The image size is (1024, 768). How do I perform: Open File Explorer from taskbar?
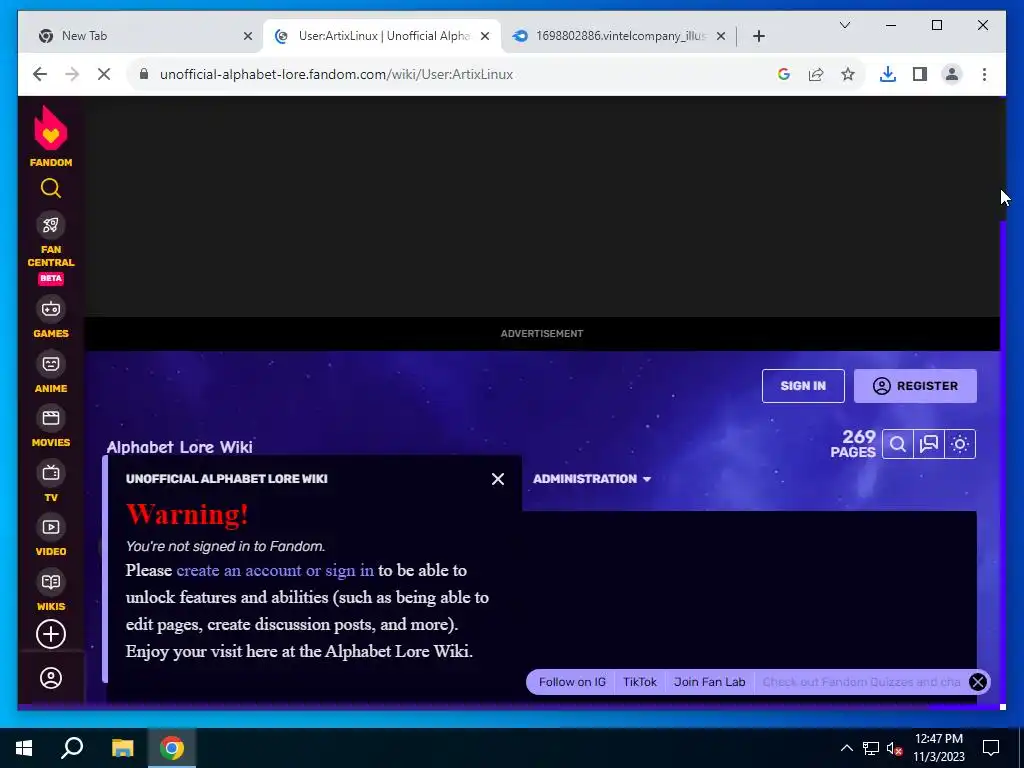(122, 748)
